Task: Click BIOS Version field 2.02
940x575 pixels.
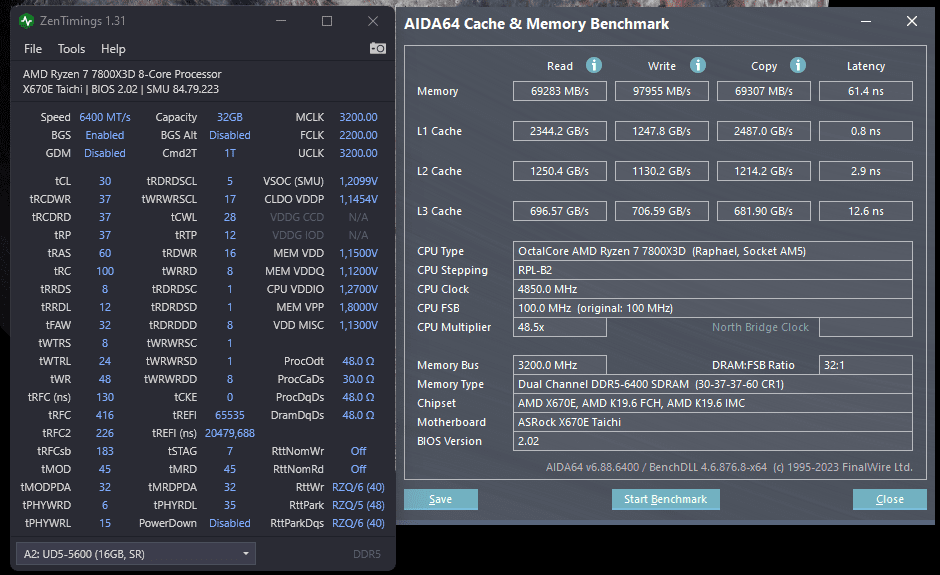Action: [x=713, y=441]
